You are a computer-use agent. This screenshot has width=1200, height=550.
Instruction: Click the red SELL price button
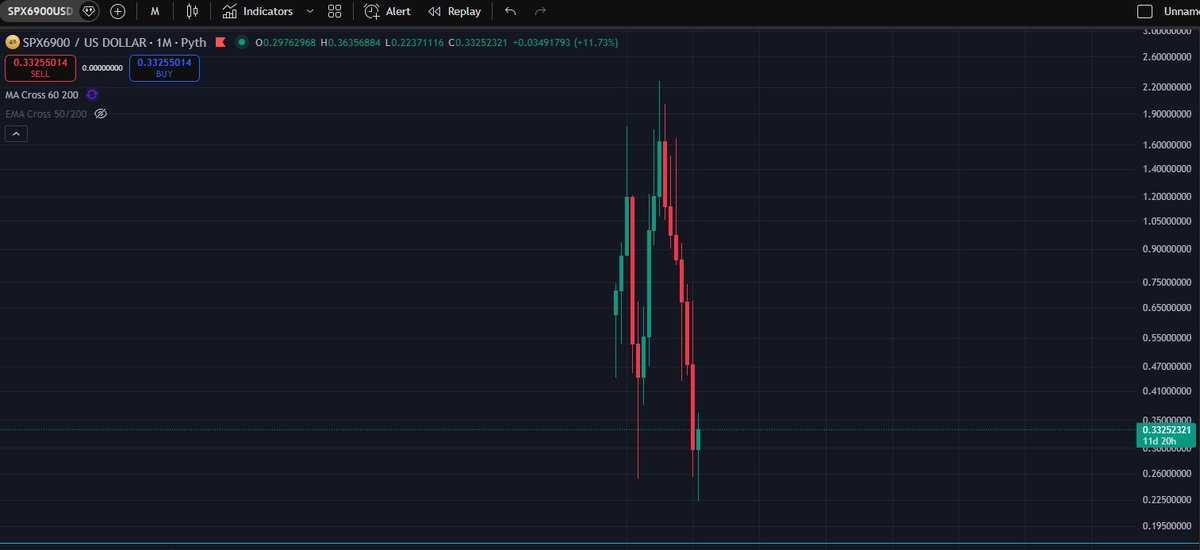click(x=40, y=68)
